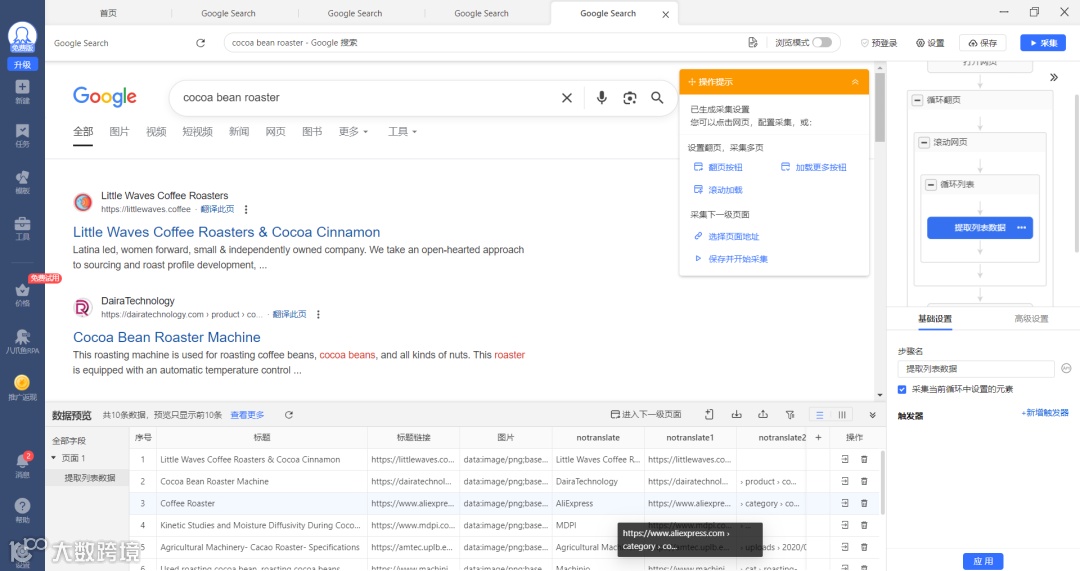Viewport: 1080px width, 571px height.
Task: Click the filter funnel icon in the preview toolbar
Action: [x=790, y=415]
